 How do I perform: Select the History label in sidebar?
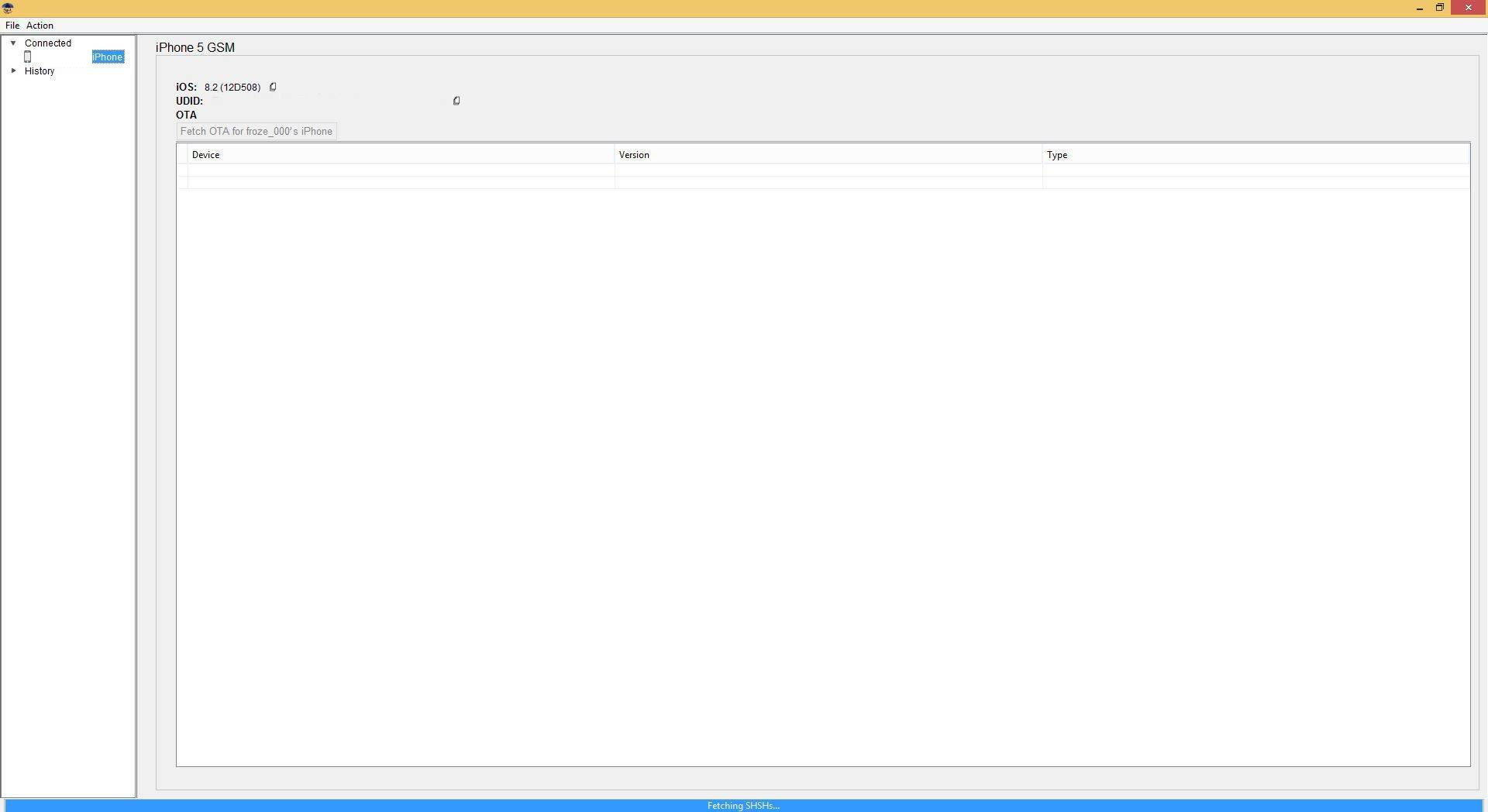coord(40,71)
